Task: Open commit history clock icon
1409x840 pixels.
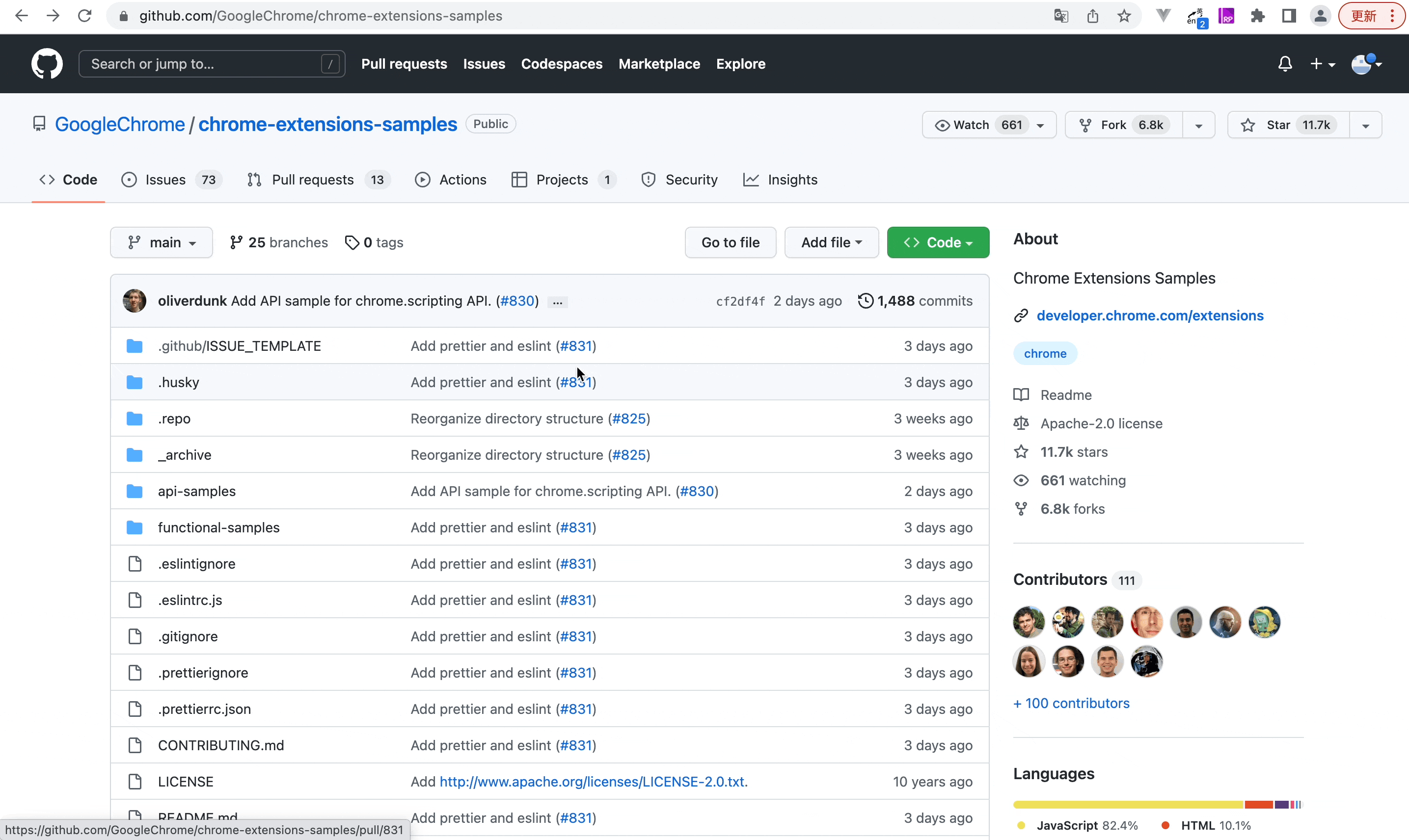Action: [865, 301]
